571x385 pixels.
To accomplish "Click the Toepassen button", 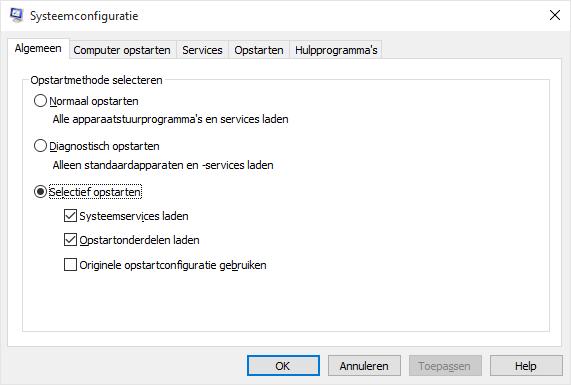I will click(x=445, y=366).
